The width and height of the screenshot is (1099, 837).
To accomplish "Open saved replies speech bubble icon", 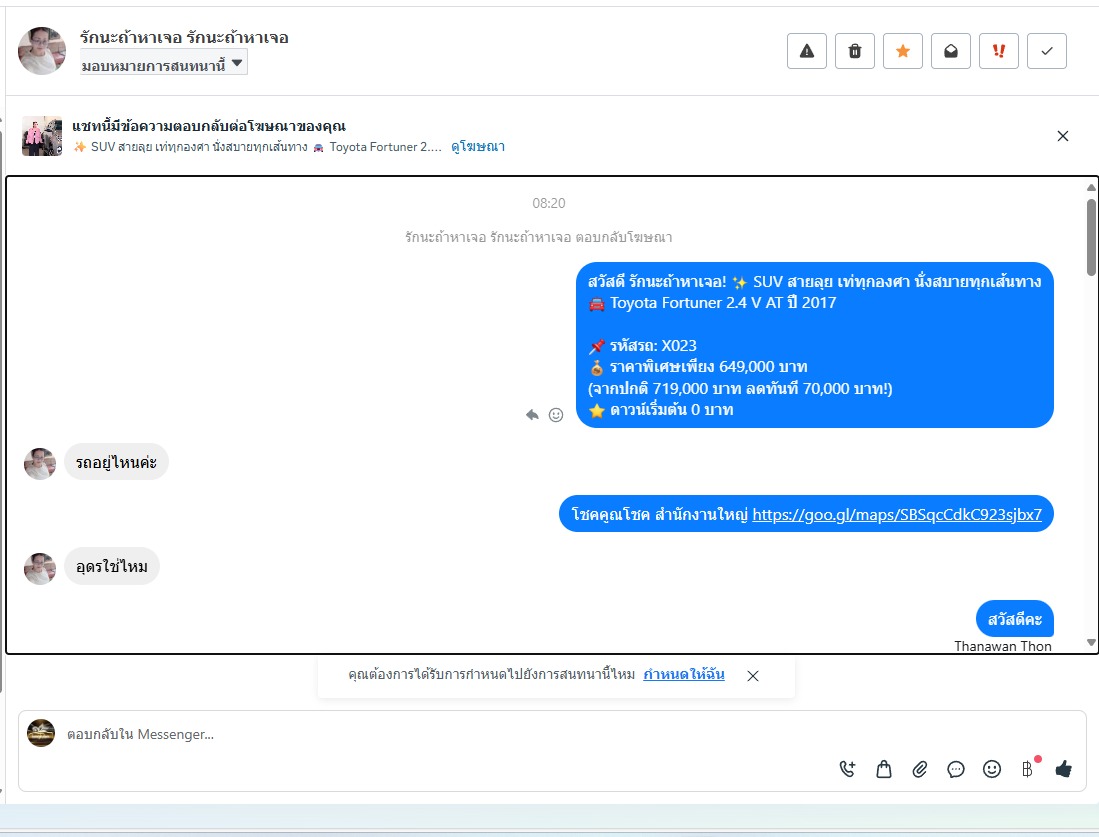I will 955,769.
